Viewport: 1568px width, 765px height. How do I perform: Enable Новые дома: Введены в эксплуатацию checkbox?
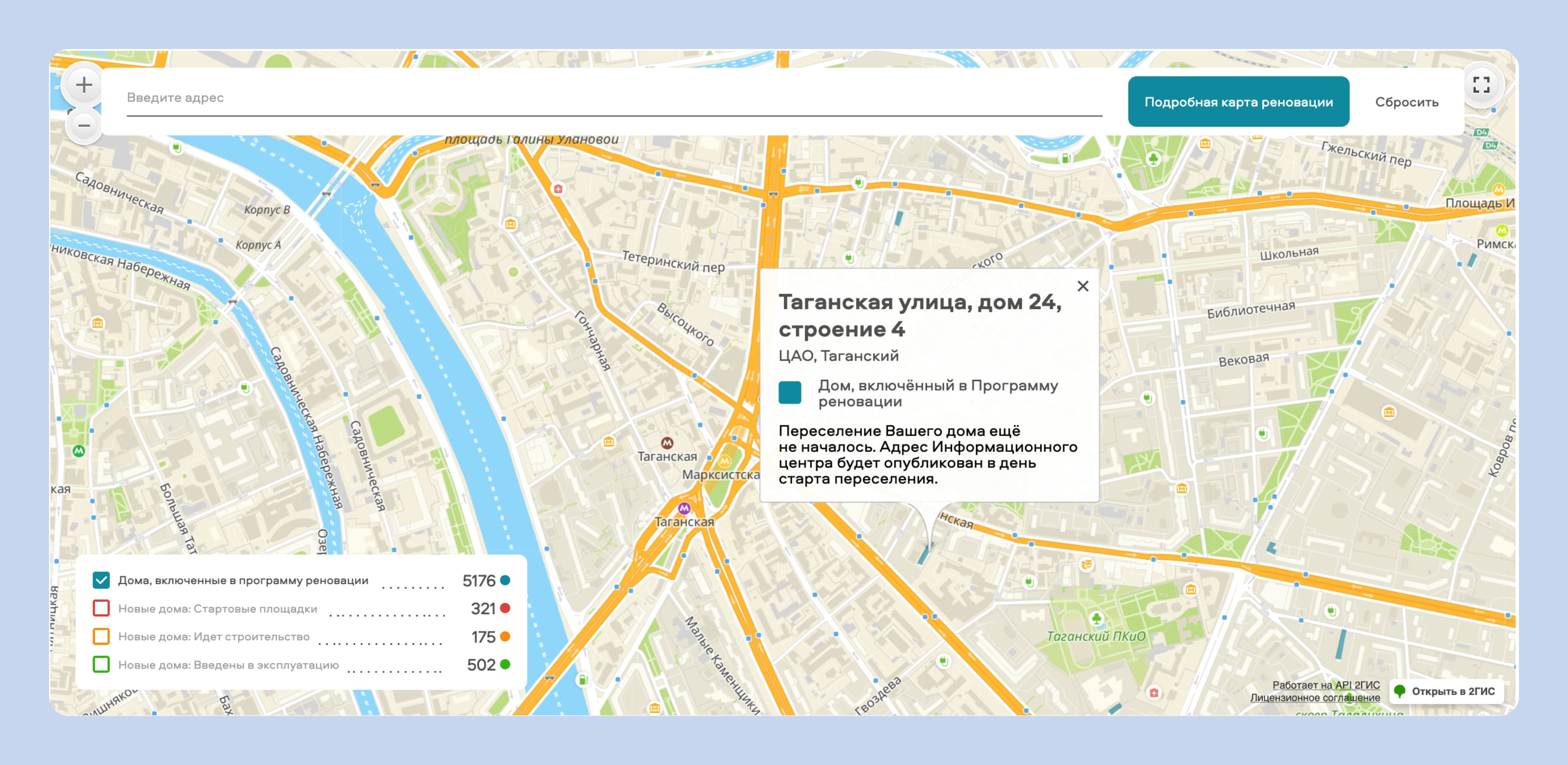101,665
